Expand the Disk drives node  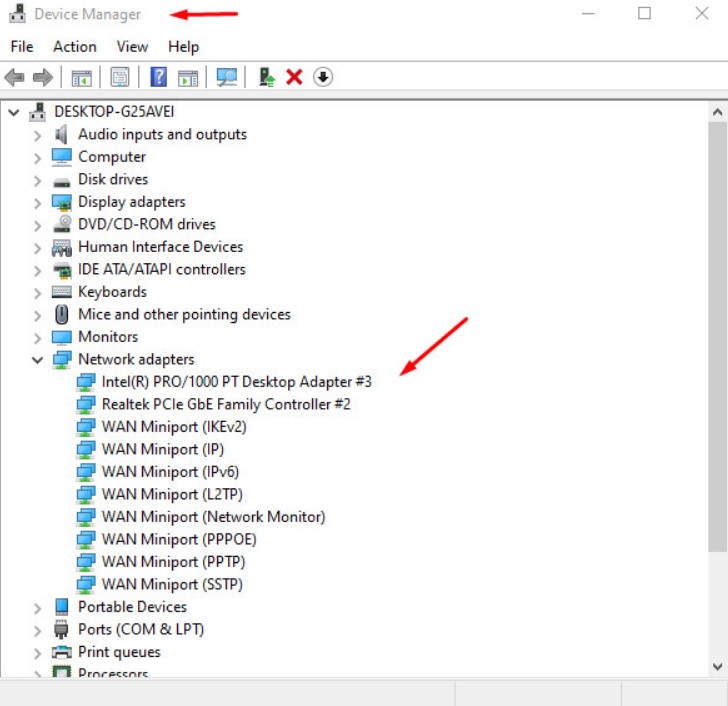pyautogui.click(x=38, y=181)
